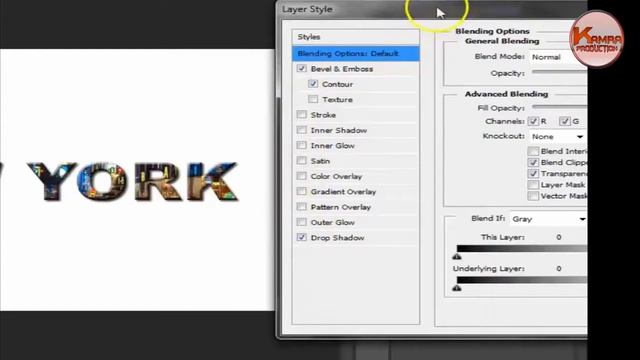Uncheck the Drop Shadow checkbox

302,238
